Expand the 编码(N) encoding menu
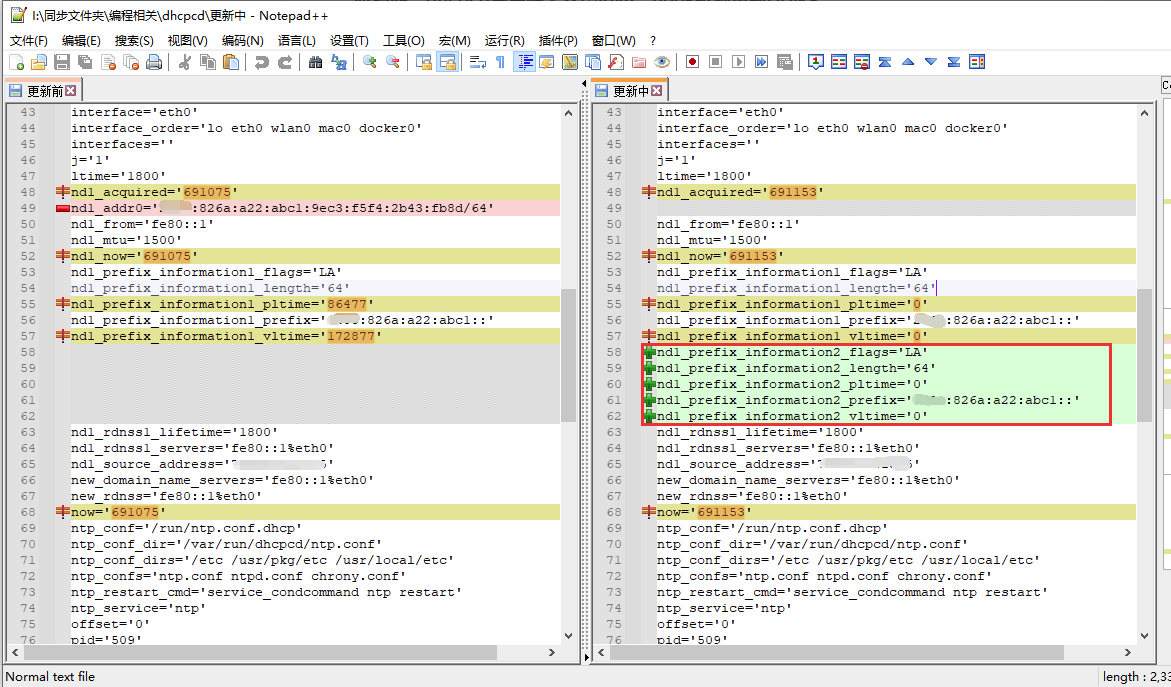1171x687 pixels. click(x=242, y=41)
